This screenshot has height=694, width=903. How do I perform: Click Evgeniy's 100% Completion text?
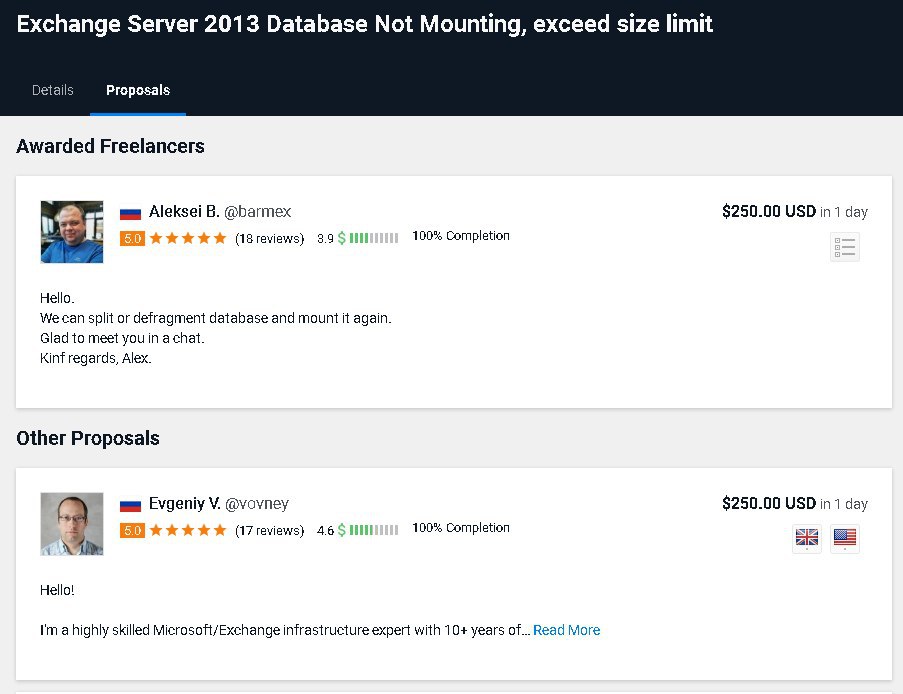pyautogui.click(x=461, y=528)
